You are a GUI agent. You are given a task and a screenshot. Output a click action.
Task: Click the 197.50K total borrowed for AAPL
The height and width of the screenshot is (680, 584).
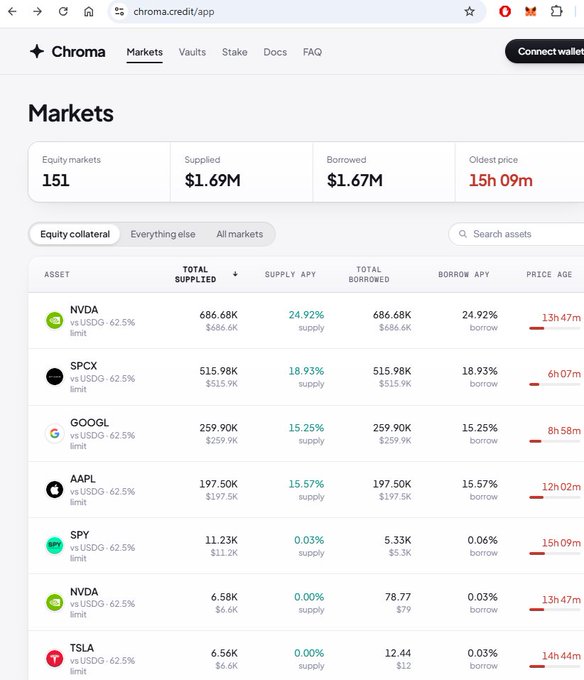pyautogui.click(x=392, y=484)
